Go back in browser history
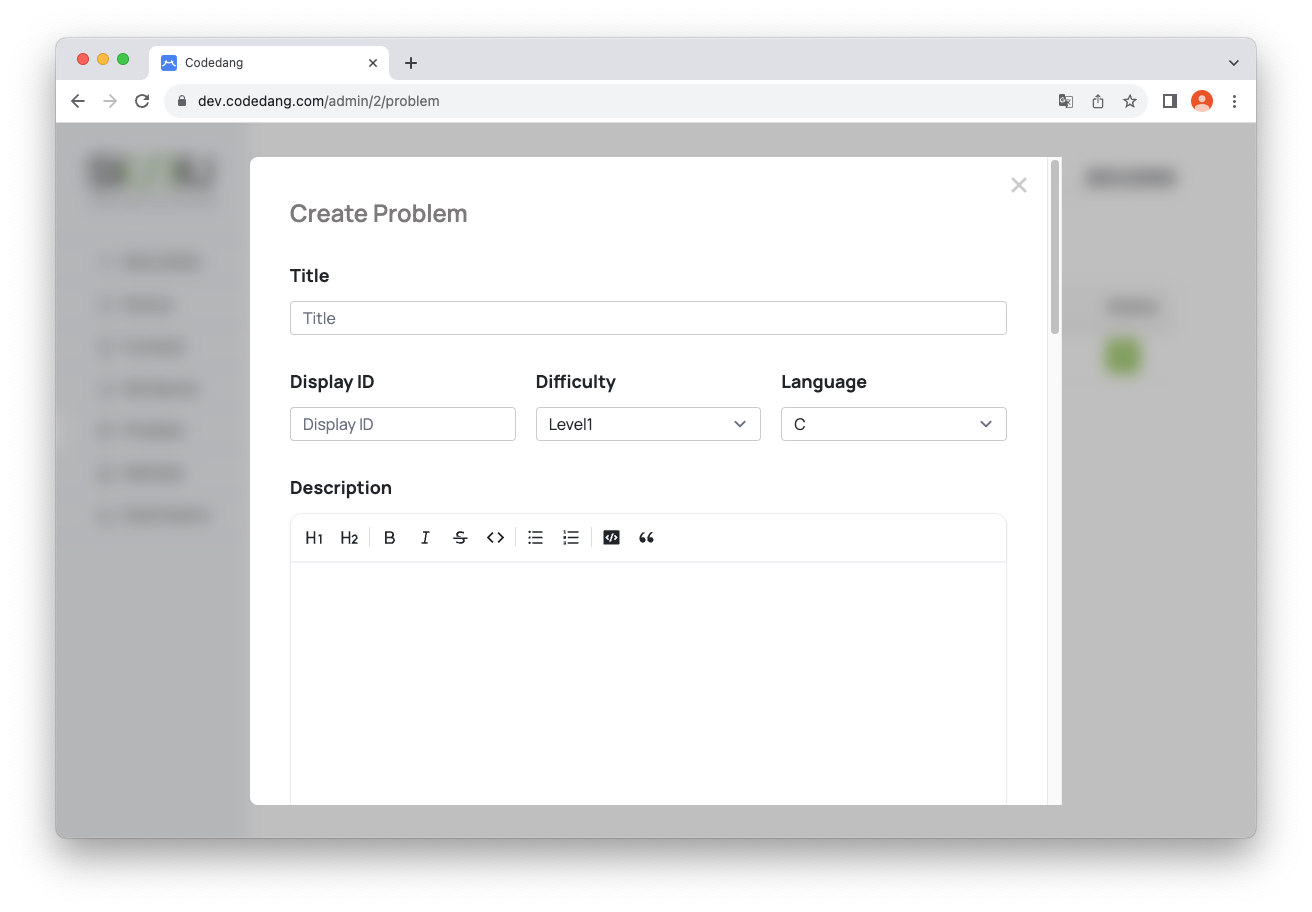1312x912 pixels. (x=78, y=101)
